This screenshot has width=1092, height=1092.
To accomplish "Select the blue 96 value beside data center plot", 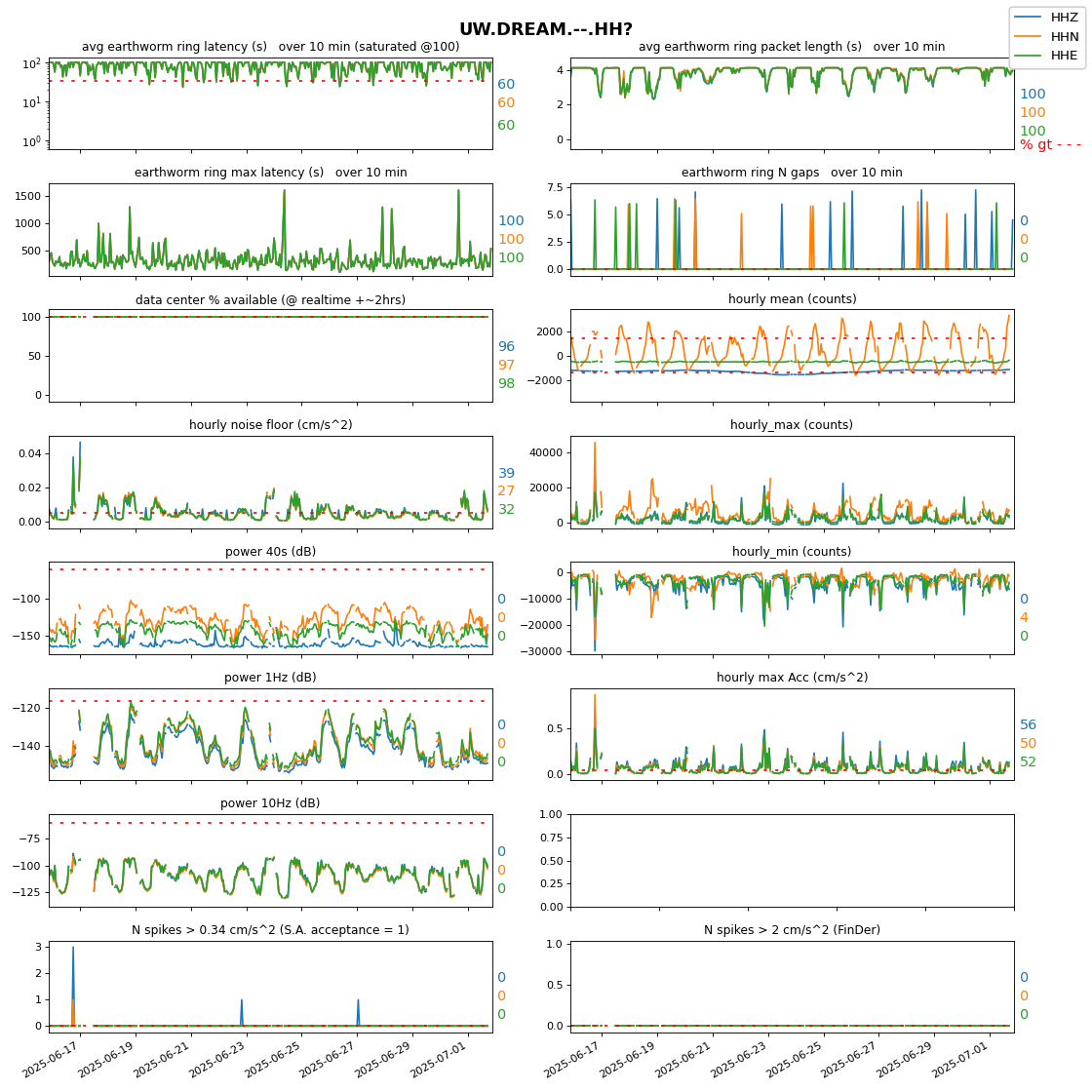I will [506, 346].
